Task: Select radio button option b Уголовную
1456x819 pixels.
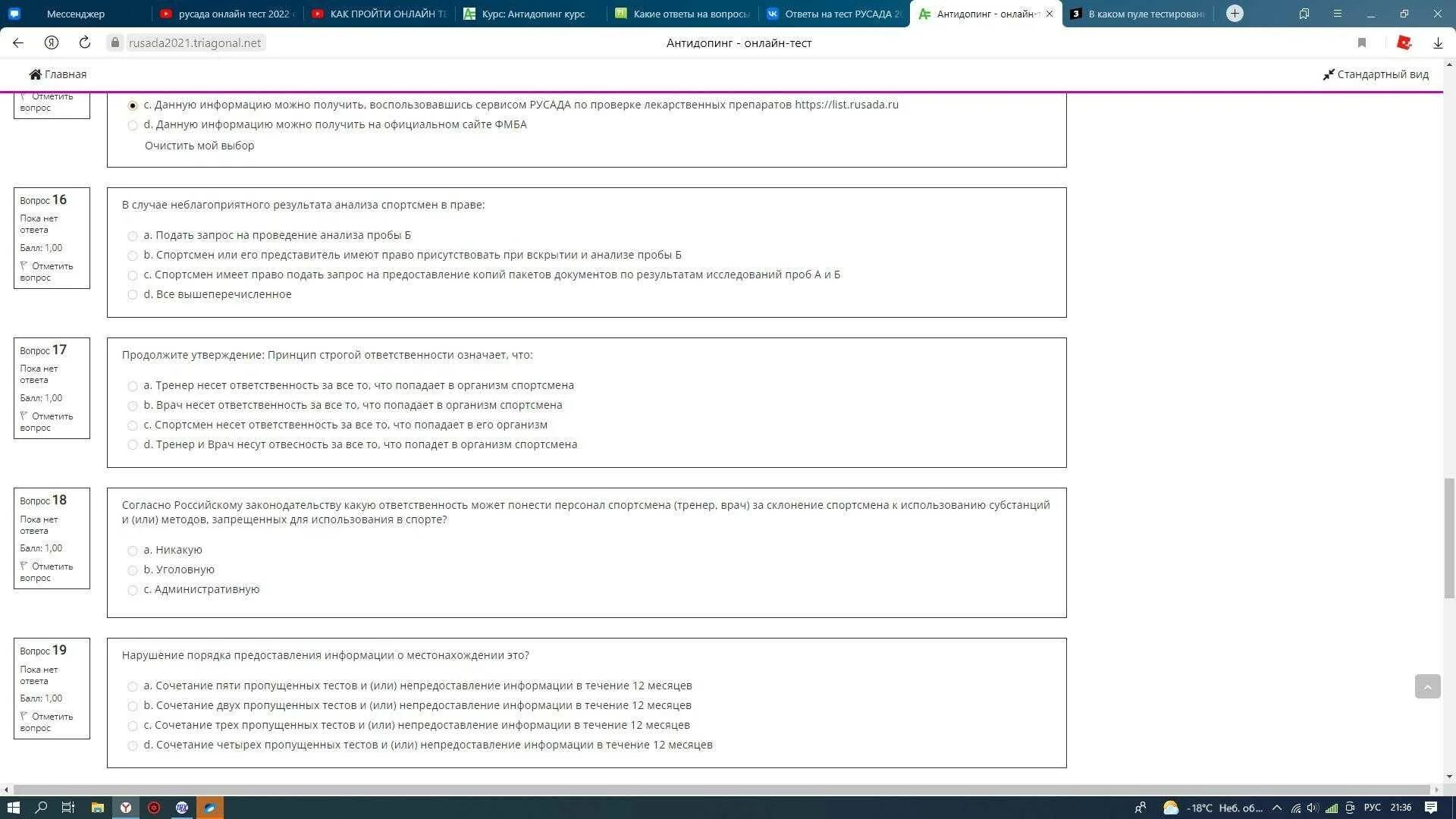Action: (x=131, y=569)
